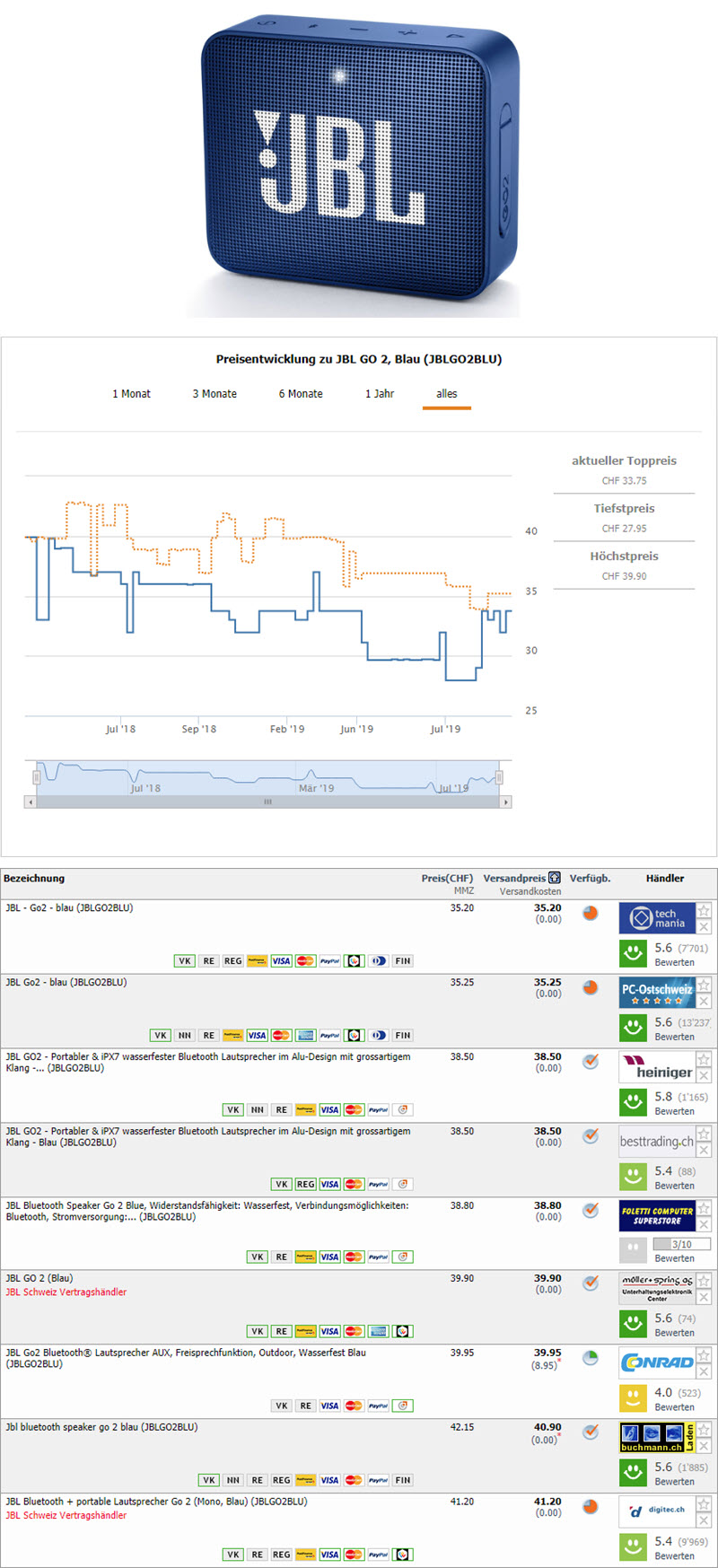Hide Conrad offer with X icon
718x1568 pixels.
click(704, 1372)
